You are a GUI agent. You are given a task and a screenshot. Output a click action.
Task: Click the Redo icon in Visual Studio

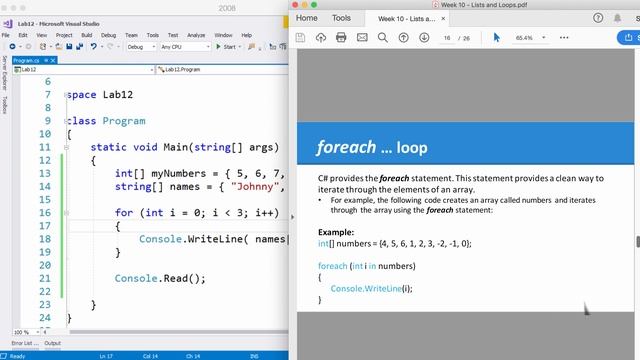(x=110, y=47)
